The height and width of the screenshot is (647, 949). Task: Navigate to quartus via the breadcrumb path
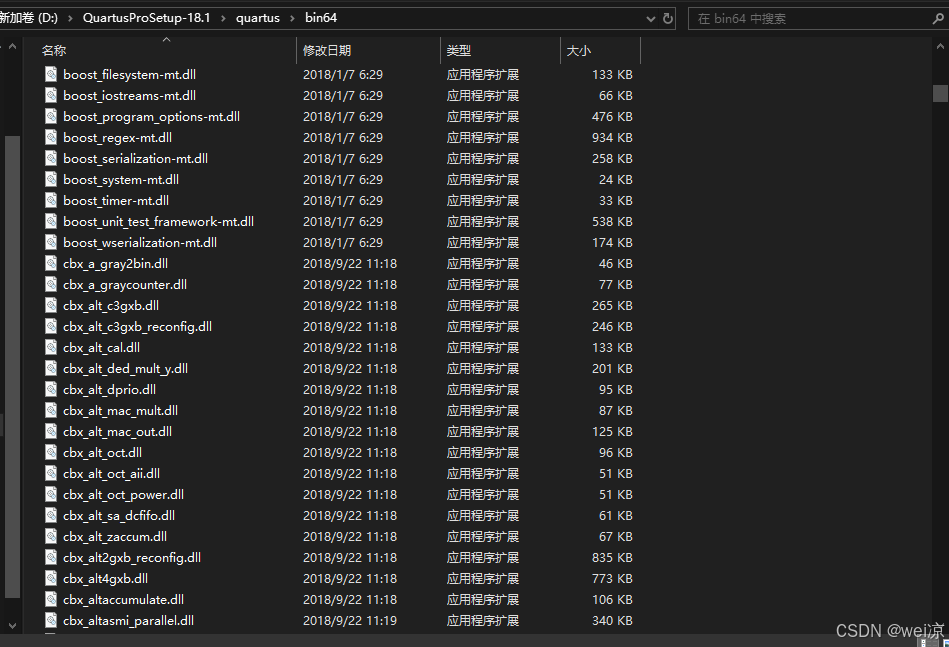pyautogui.click(x=258, y=17)
